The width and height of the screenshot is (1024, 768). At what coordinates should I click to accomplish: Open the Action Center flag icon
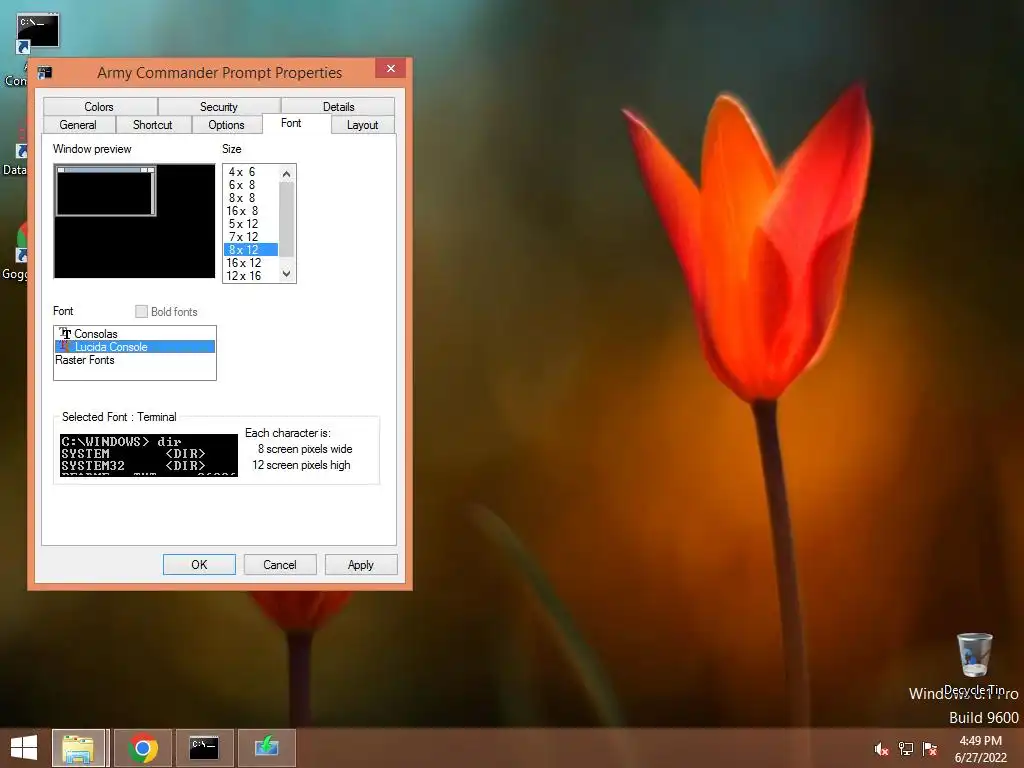pyautogui.click(x=930, y=749)
